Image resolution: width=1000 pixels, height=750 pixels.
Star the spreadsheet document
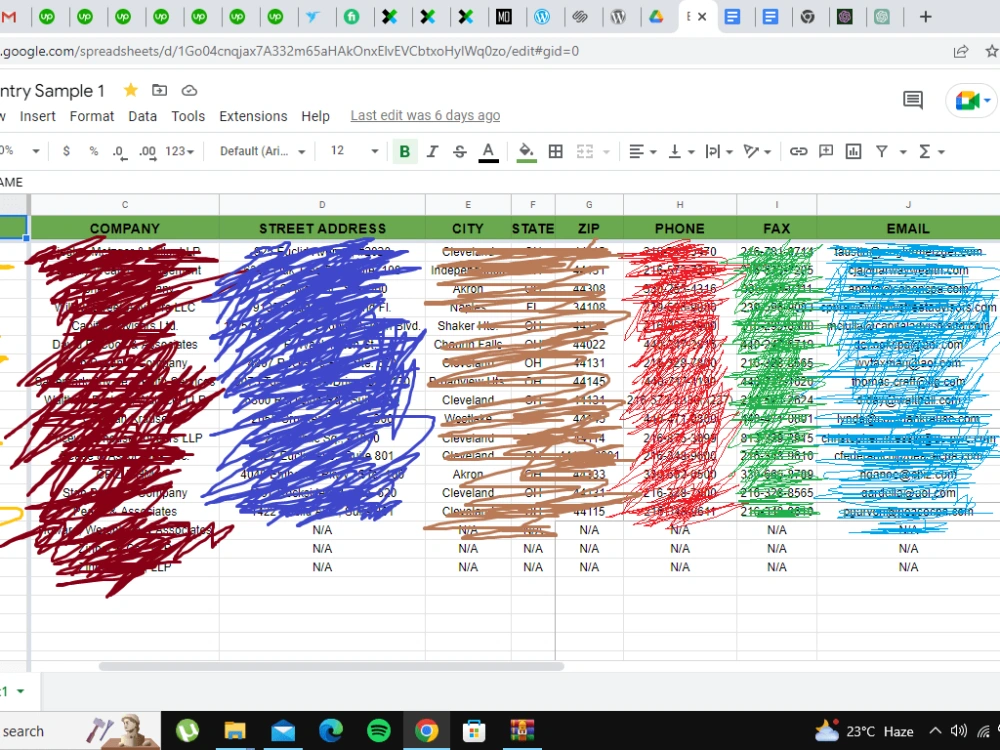point(131,90)
